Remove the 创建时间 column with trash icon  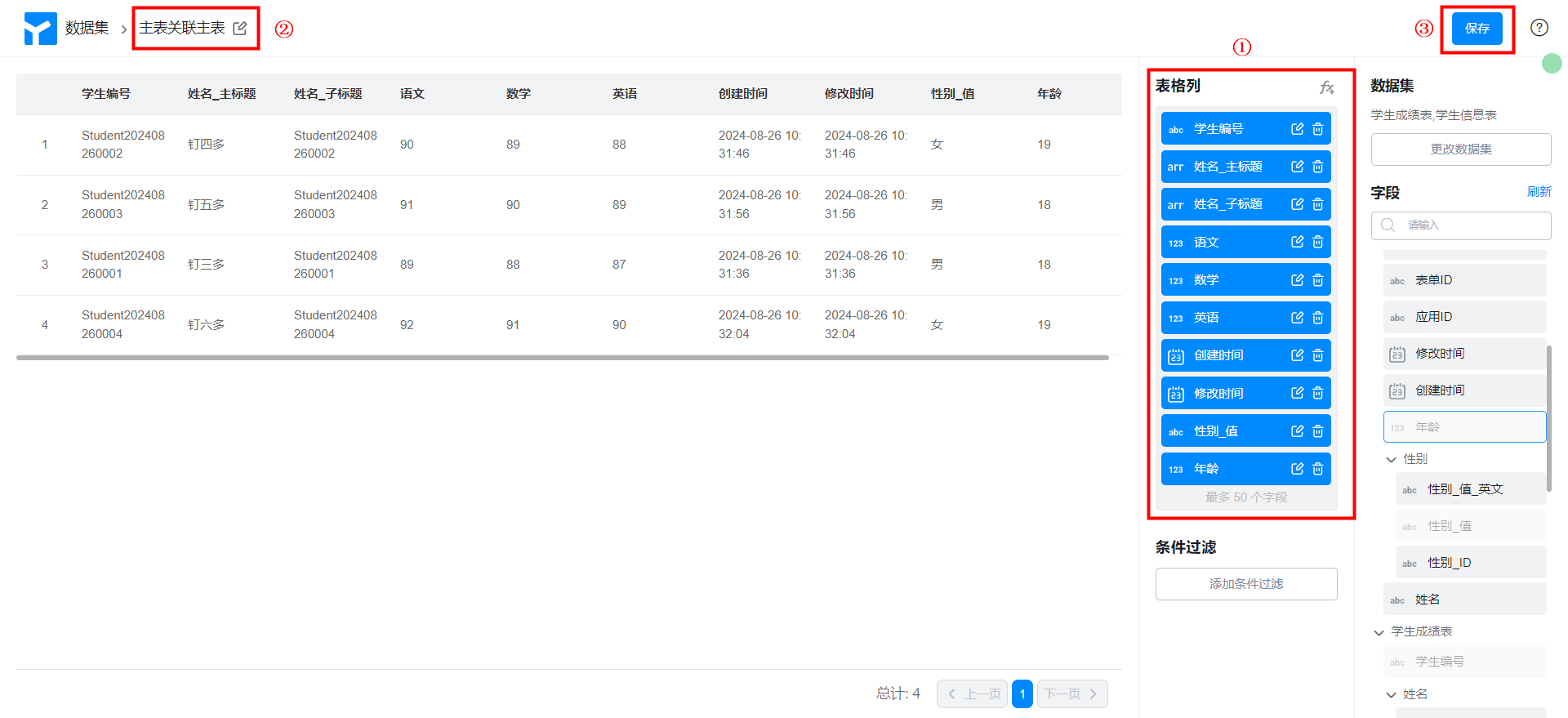tap(1317, 355)
